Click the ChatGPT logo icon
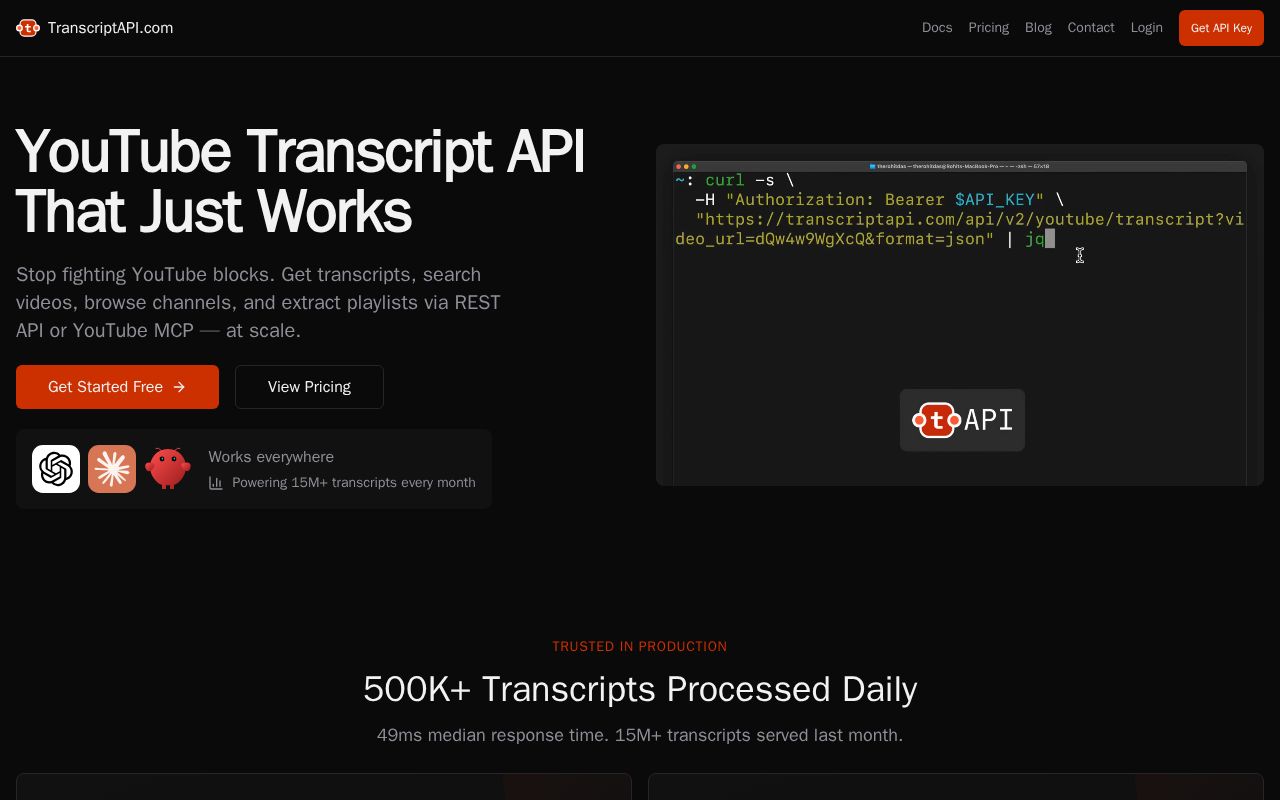The image size is (1280, 800). tap(56, 469)
